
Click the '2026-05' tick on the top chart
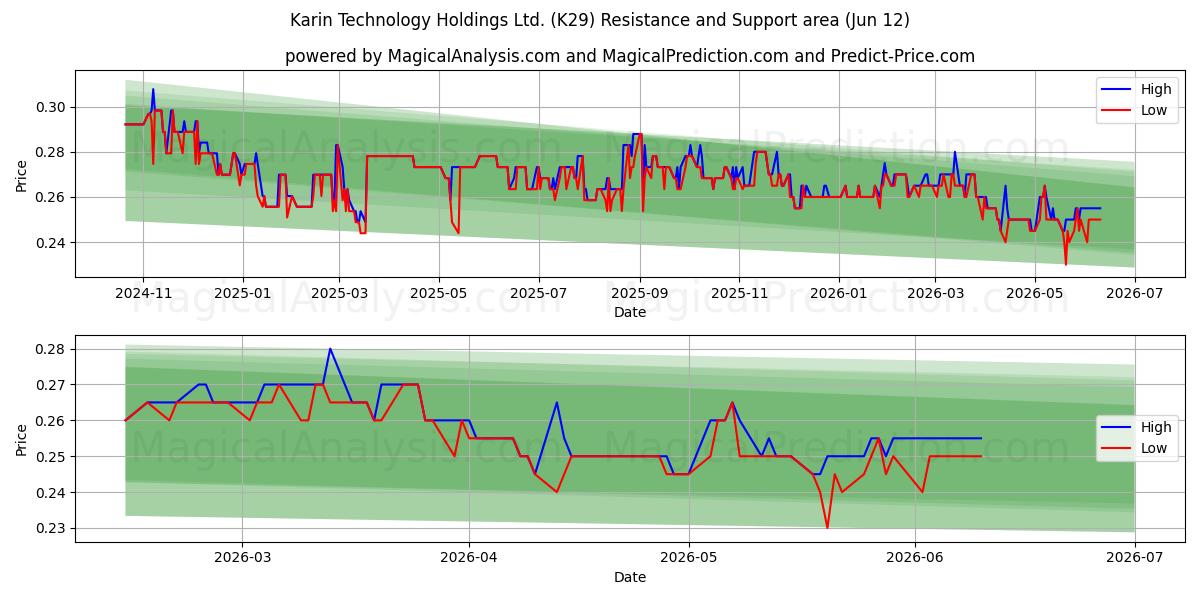(x=1035, y=292)
